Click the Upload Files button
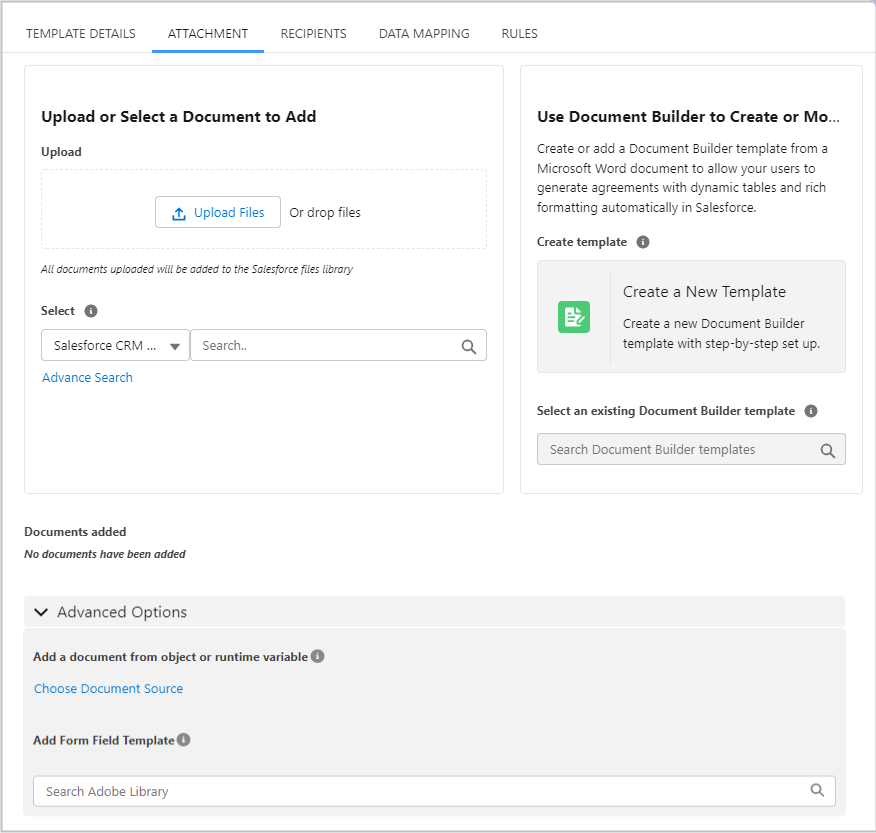 (217, 212)
